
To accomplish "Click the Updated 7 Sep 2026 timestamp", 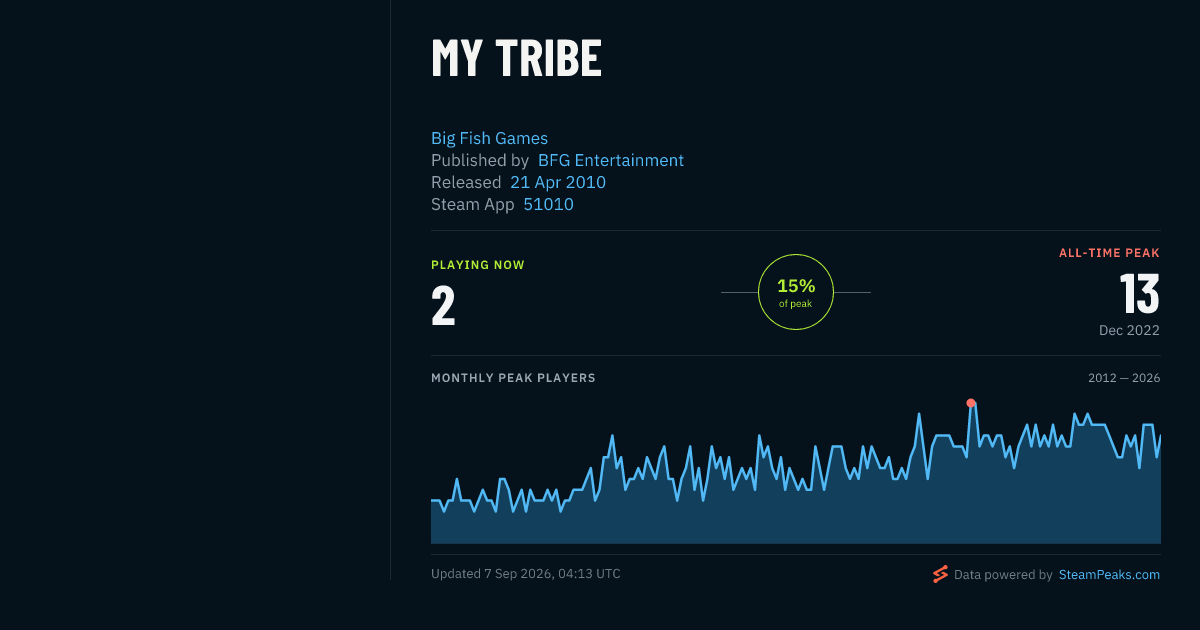I will (x=526, y=574).
